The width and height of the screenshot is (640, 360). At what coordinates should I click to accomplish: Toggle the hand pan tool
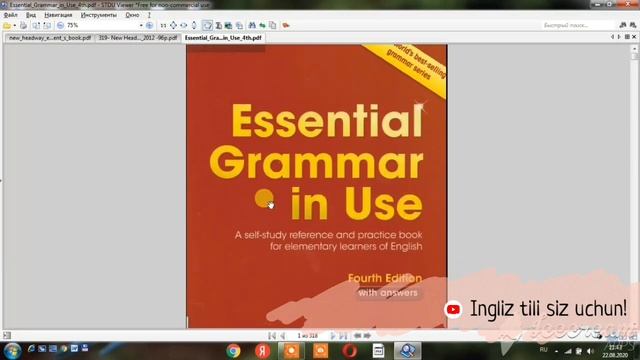(208, 26)
